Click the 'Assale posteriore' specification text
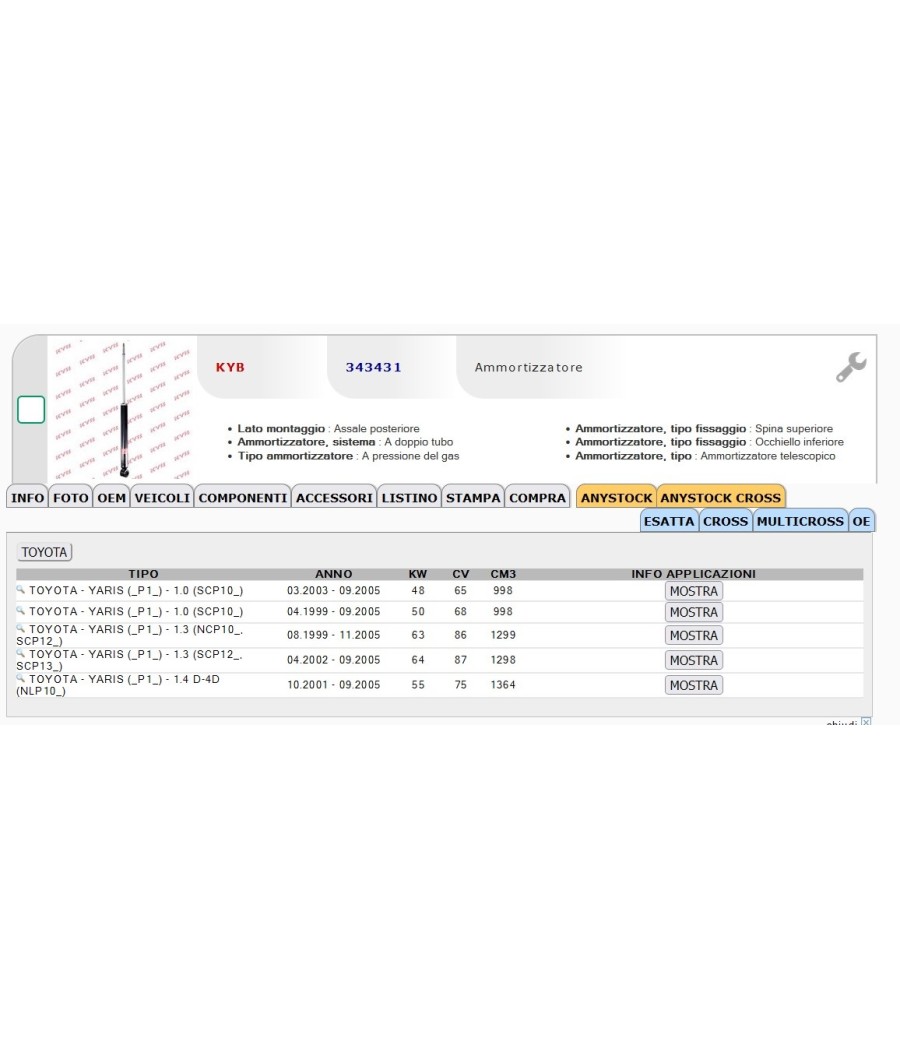 tap(376, 429)
